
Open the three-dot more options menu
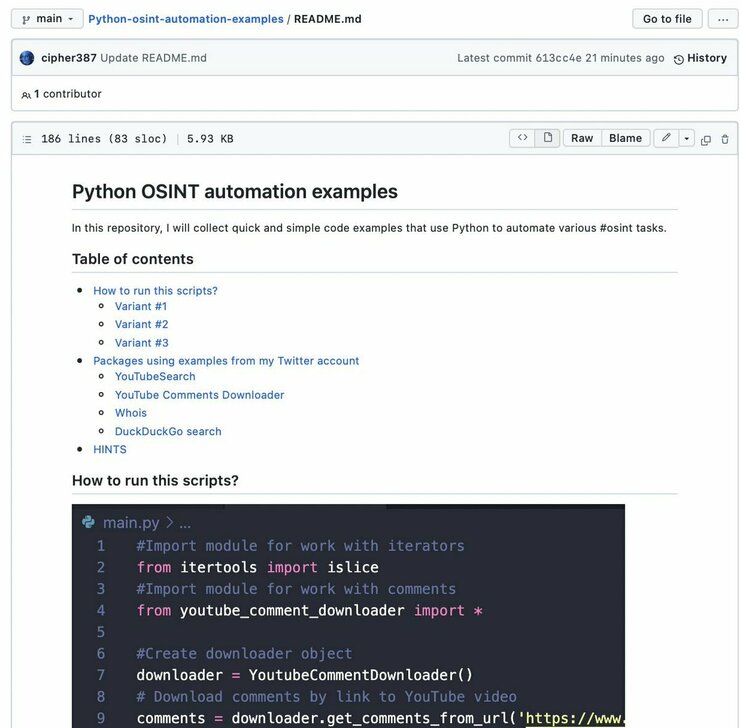pyautogui.click(x=723, y=19)
